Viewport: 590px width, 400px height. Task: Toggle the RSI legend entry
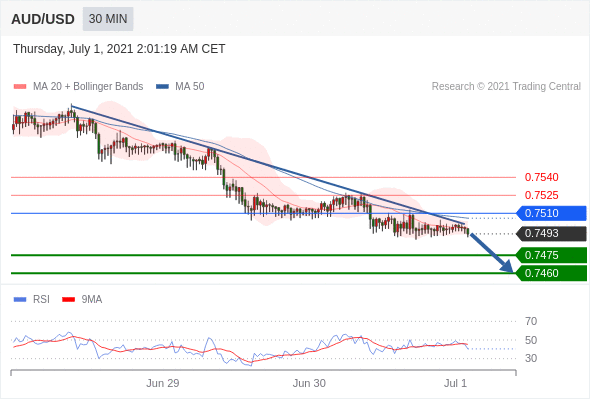(x=31, y=300)
